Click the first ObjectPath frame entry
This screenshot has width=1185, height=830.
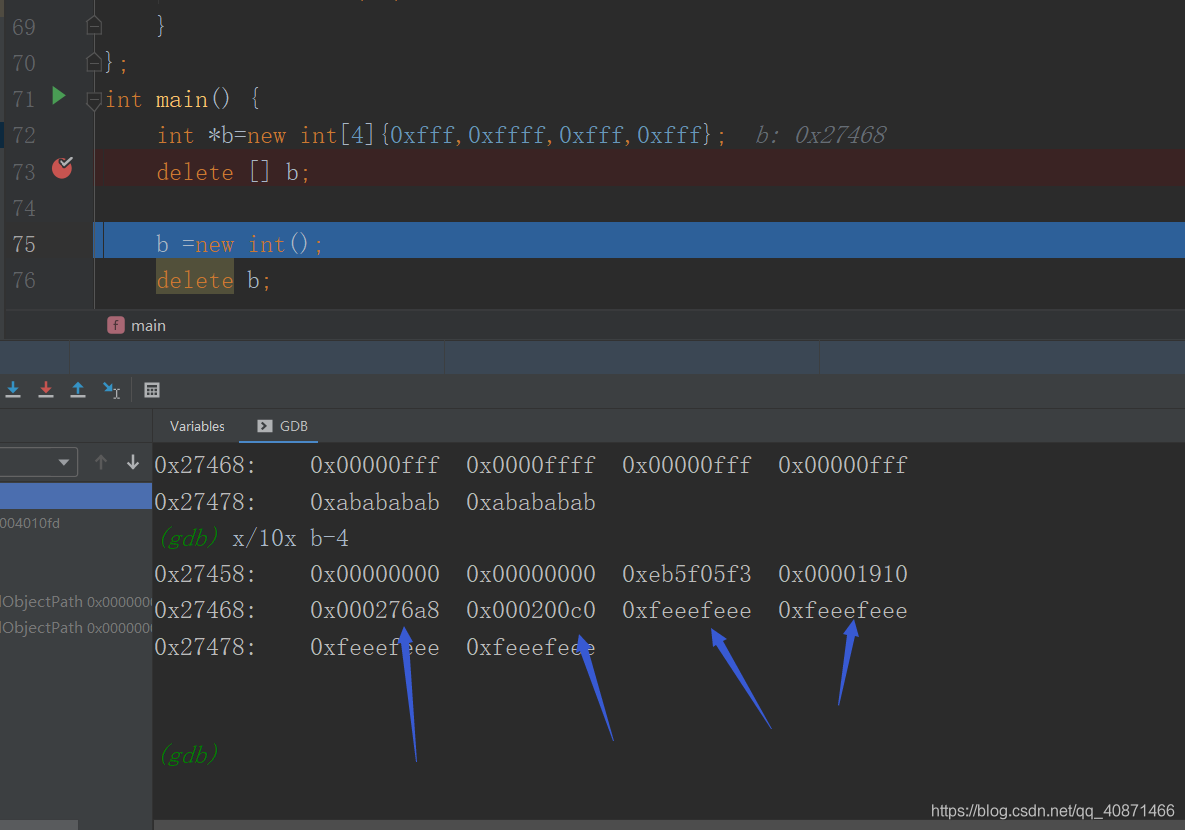[x=76, y=602]
